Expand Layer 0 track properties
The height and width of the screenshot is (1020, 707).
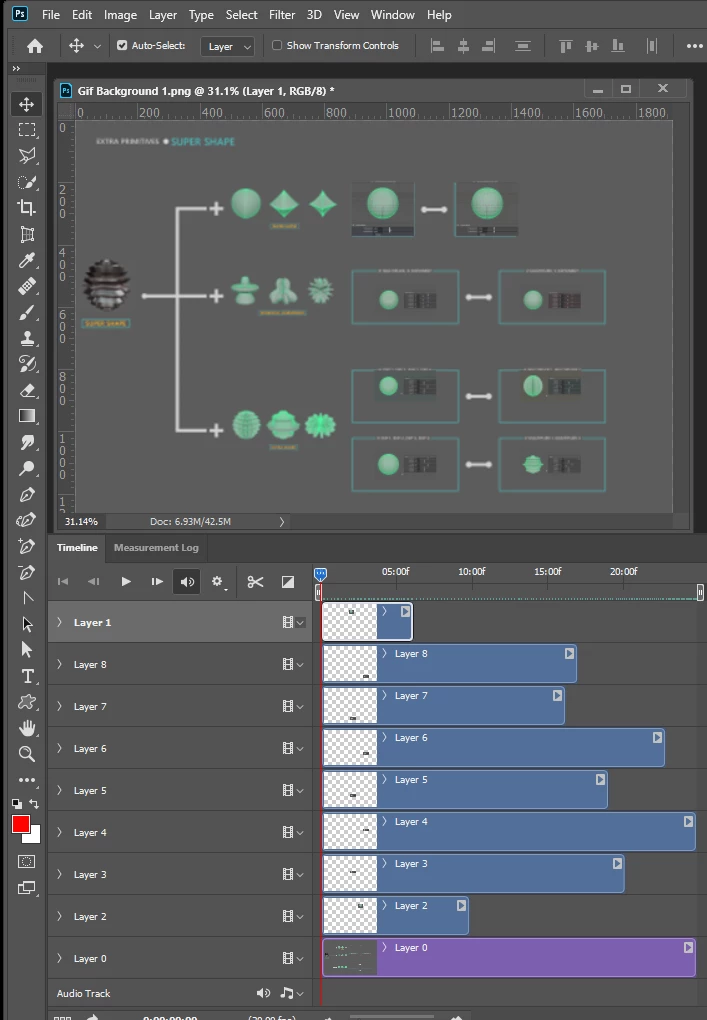point(59,958)
